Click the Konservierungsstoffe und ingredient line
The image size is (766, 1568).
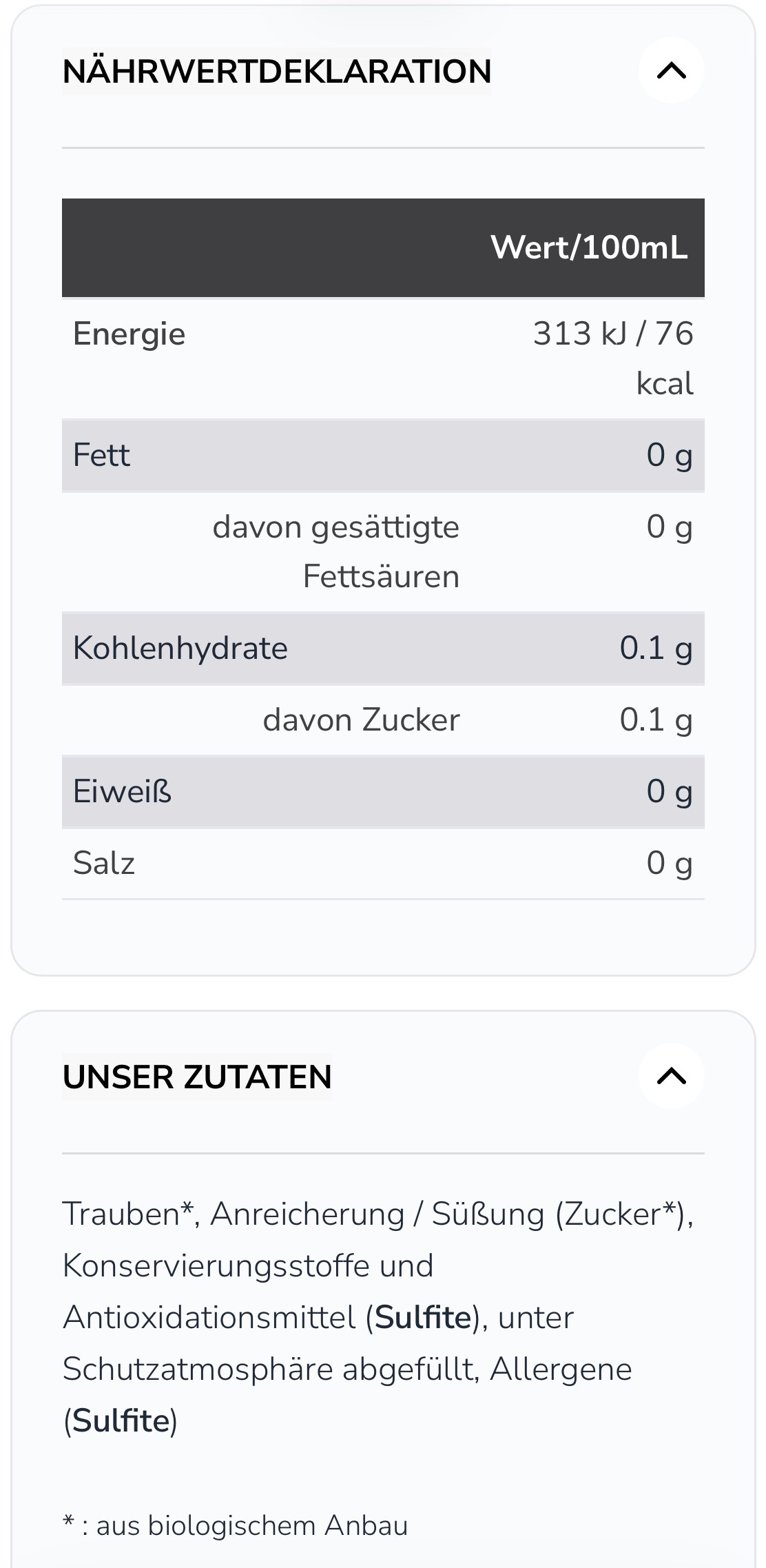[248, 1265]
